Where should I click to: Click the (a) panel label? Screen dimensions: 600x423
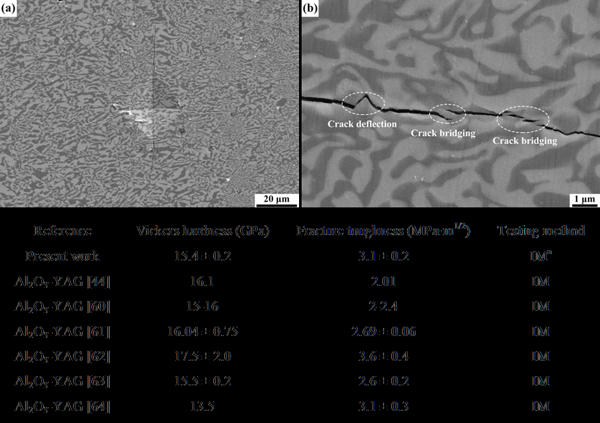tap(9, 8)
